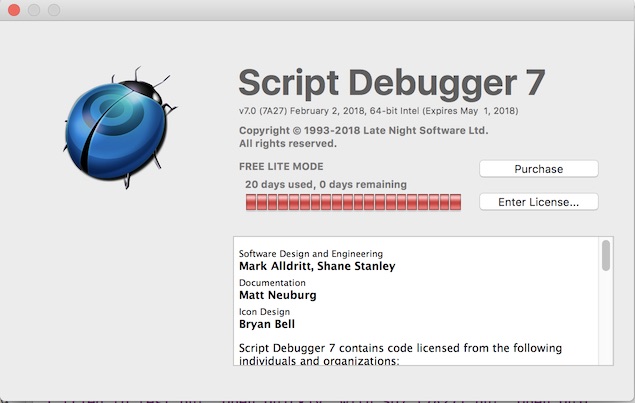Click the 'Icon Design' heading
The height and width of the screenshot is (403, 635).
click(264, 312)
